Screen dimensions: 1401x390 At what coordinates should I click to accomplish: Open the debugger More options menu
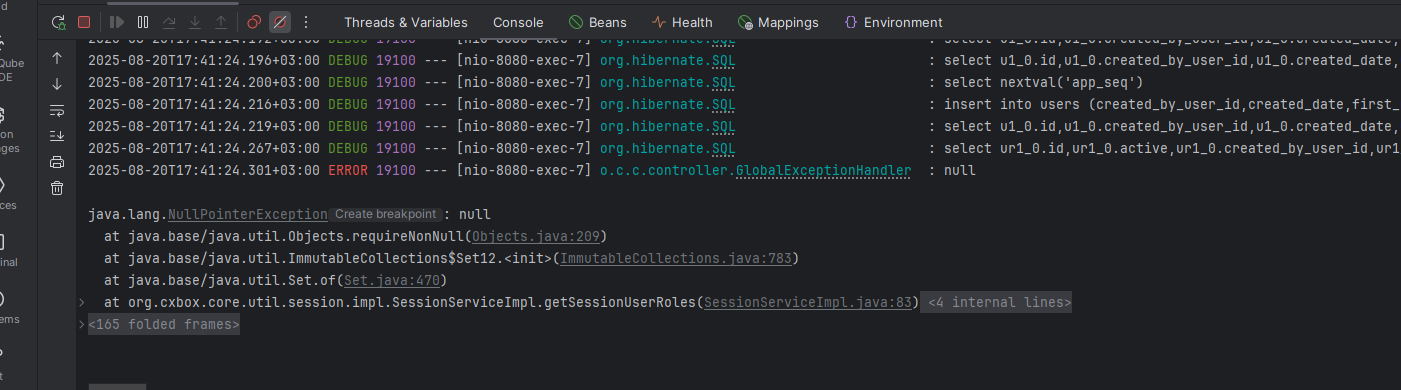tap(306, 21)
